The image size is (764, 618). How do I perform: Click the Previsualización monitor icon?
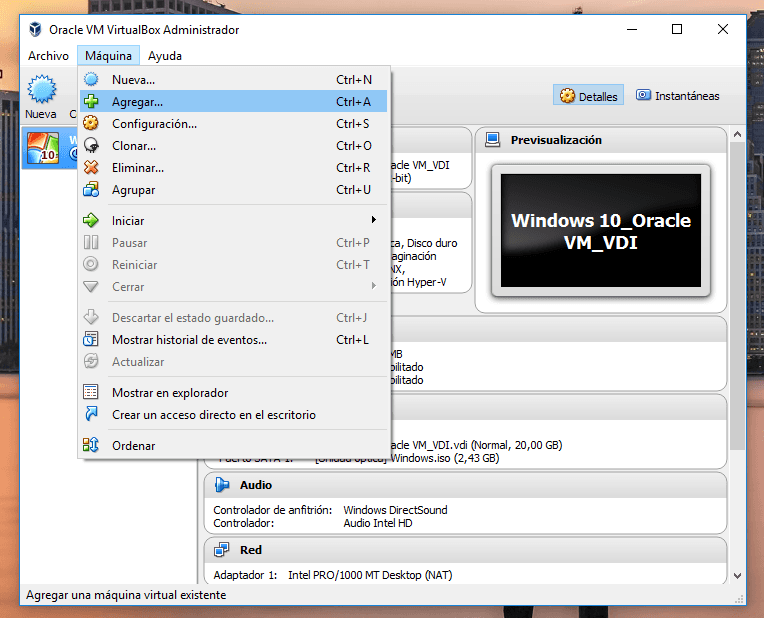click(492, 140)
